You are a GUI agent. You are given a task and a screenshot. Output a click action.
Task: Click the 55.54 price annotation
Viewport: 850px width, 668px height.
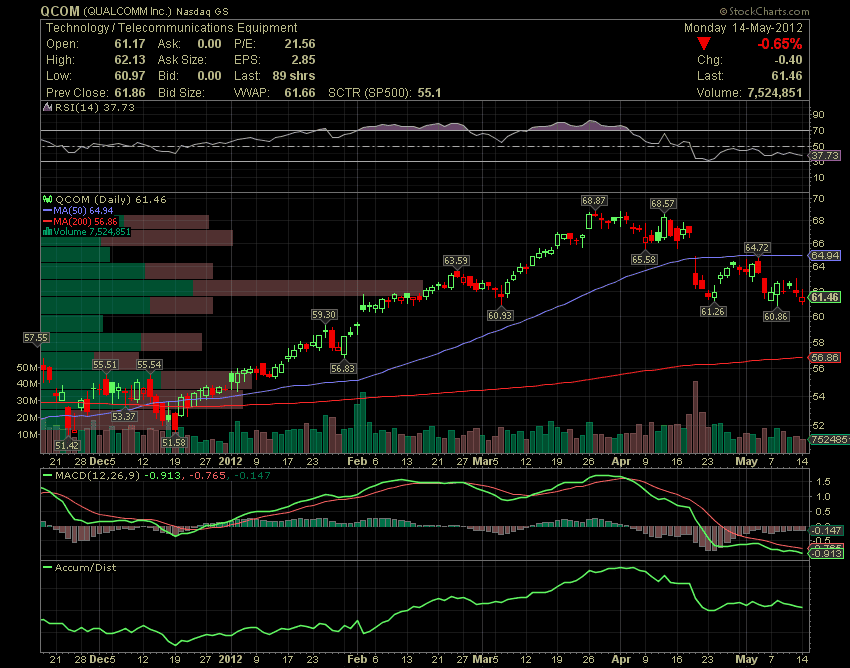149,365
